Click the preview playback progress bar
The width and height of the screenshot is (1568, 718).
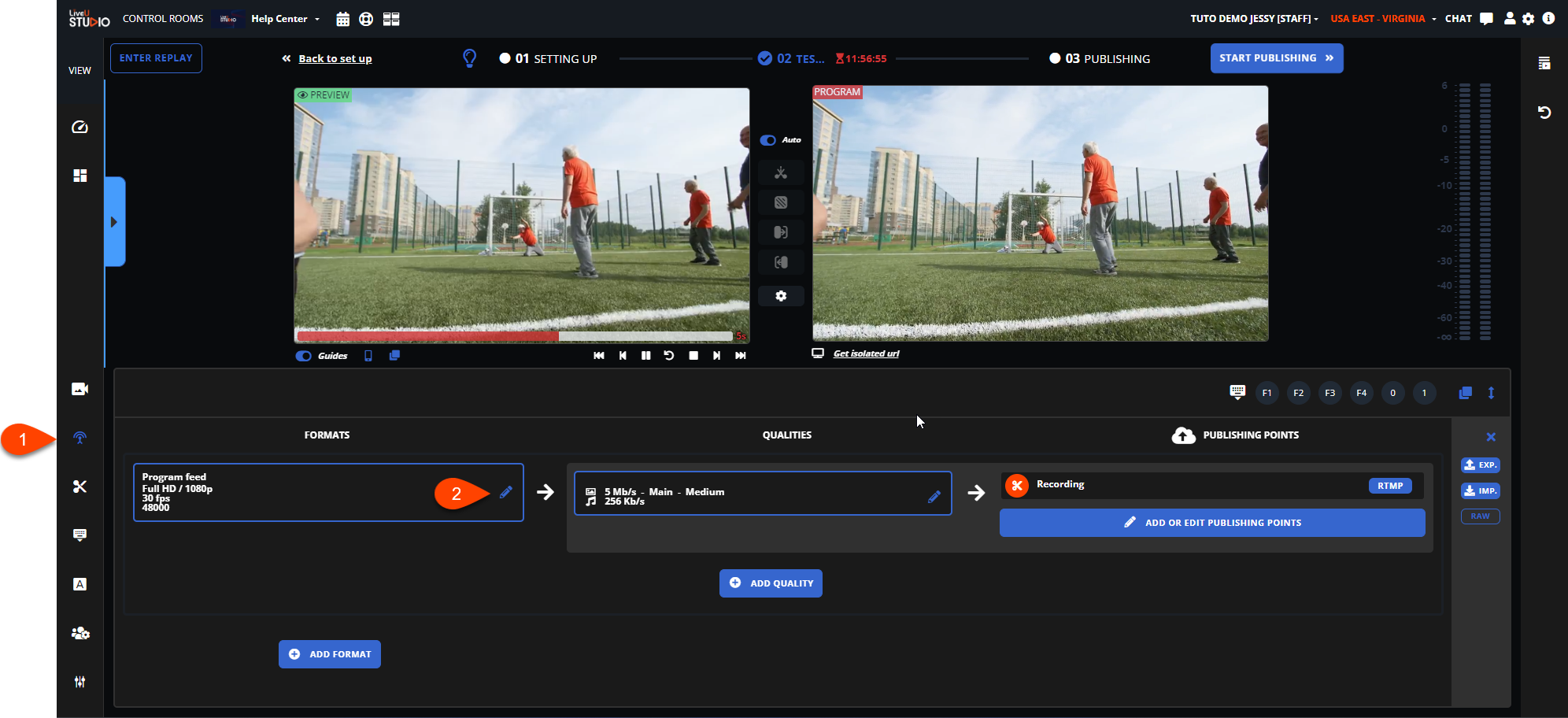click(515, 336)
